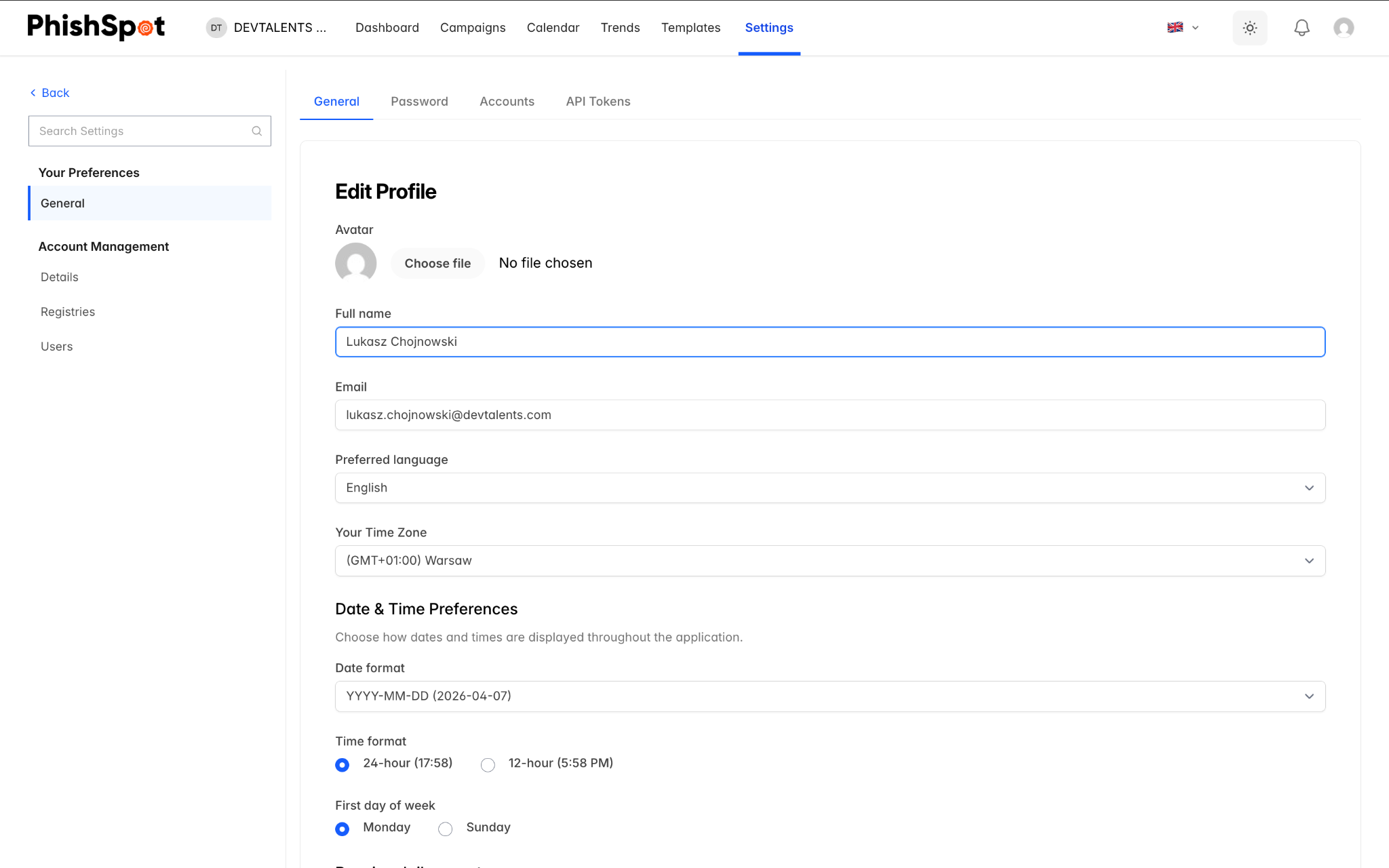Open Details under Account Management
The height and width of the screenshot is (868, 1389).
(x=60, y=277)
